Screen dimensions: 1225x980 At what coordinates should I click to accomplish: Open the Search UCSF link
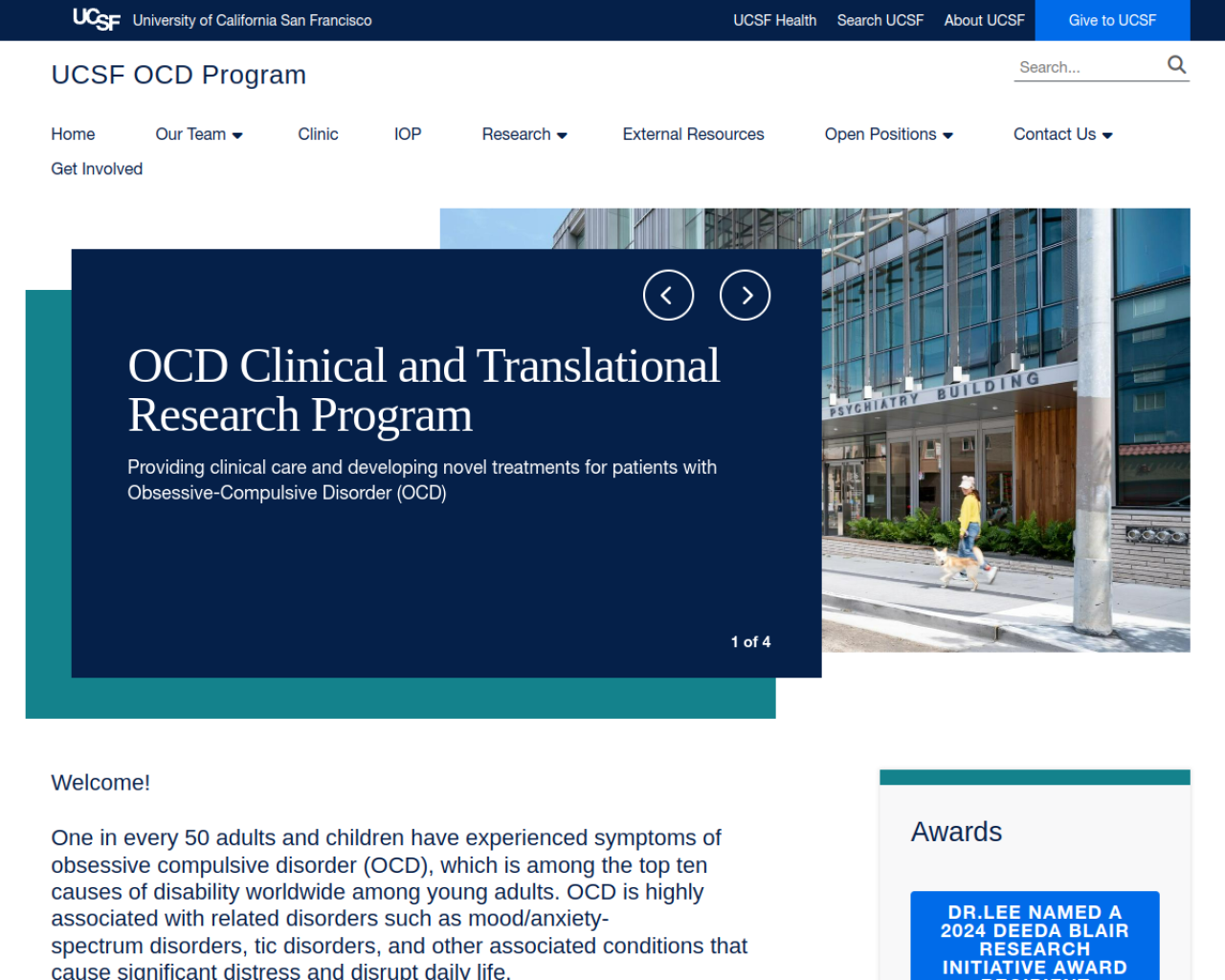click(880, 20)
